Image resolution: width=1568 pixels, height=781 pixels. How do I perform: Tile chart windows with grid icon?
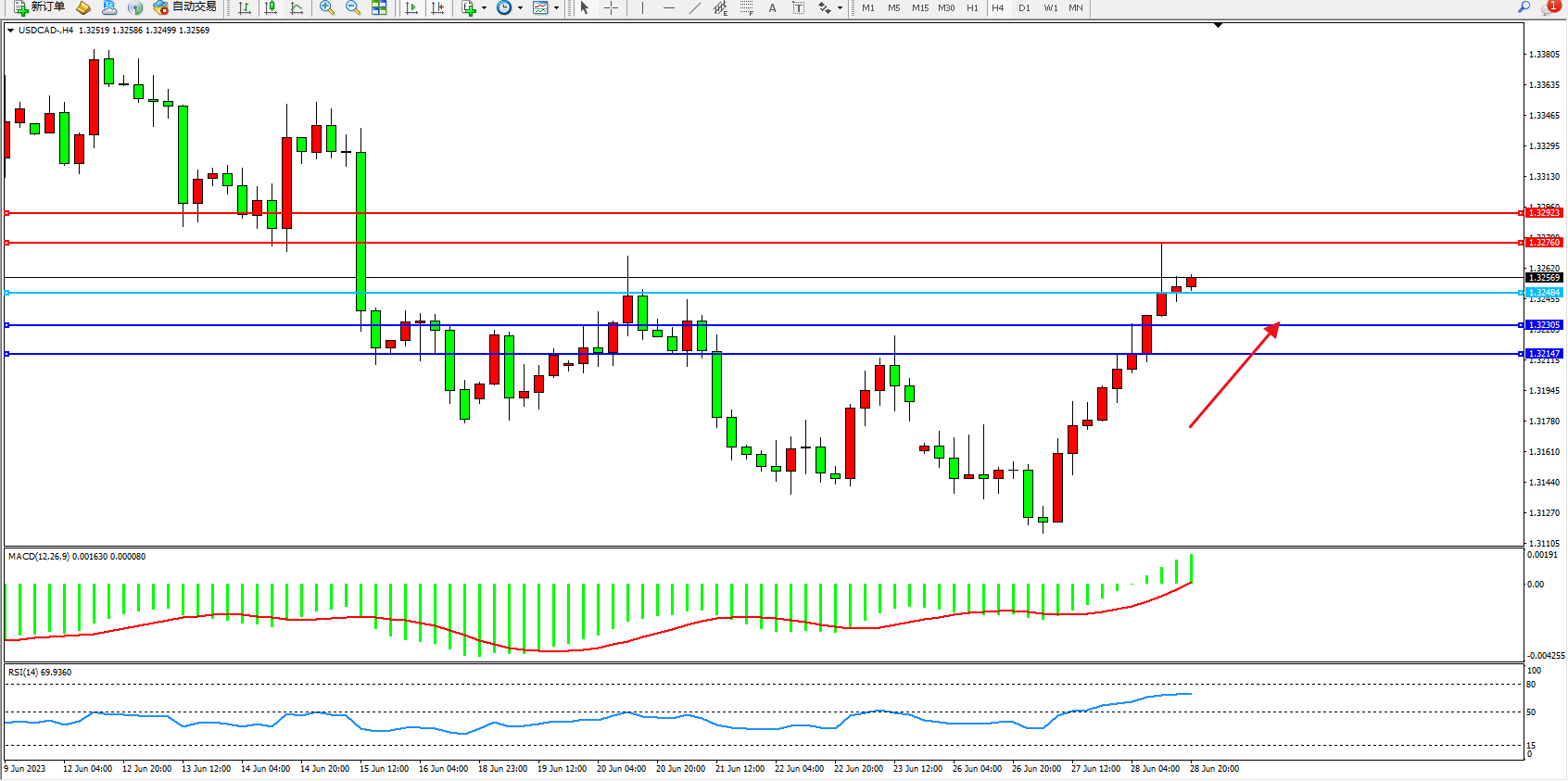pyautogui.click(x=379, y=8)
